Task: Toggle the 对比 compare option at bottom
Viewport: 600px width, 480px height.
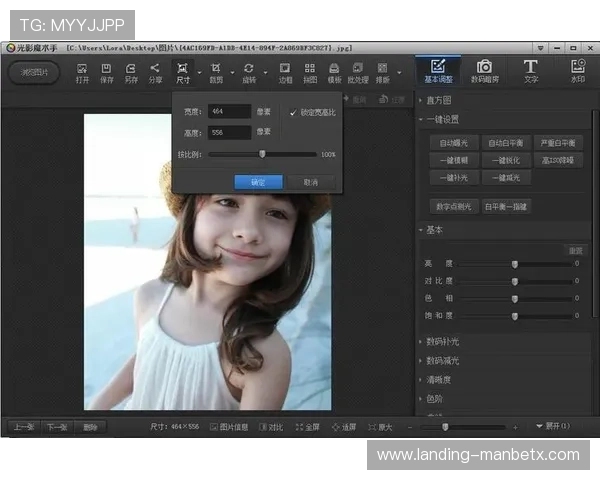Action: pos(271,427)
